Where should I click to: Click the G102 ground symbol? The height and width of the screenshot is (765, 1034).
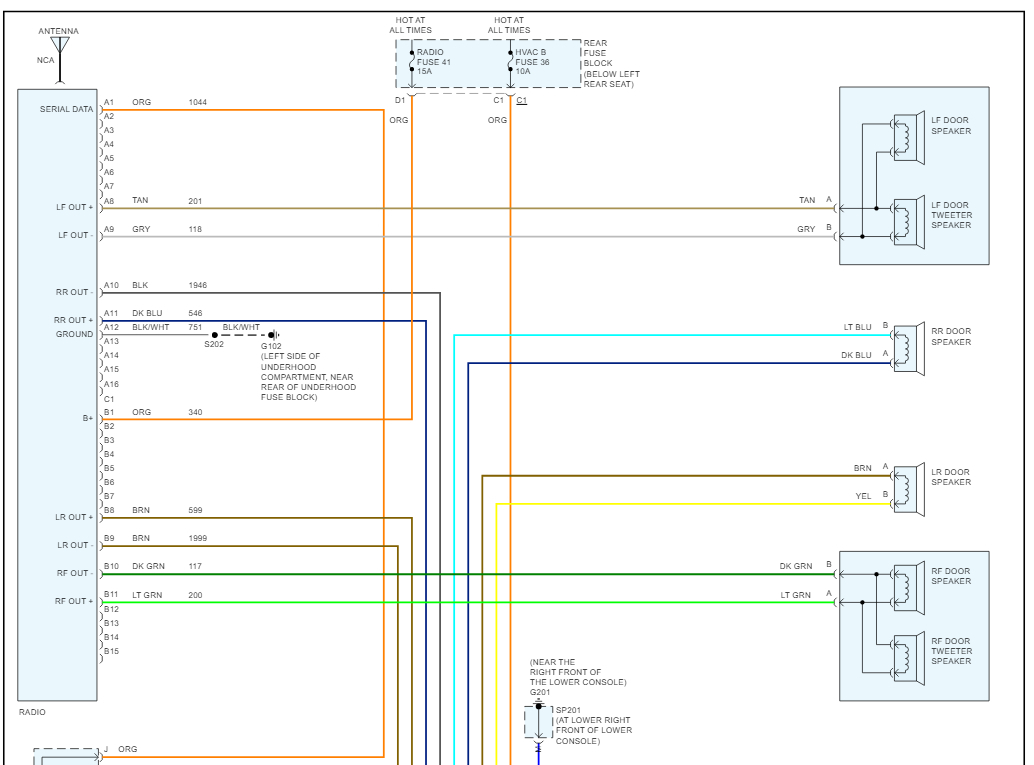click(x=274, y=335)
